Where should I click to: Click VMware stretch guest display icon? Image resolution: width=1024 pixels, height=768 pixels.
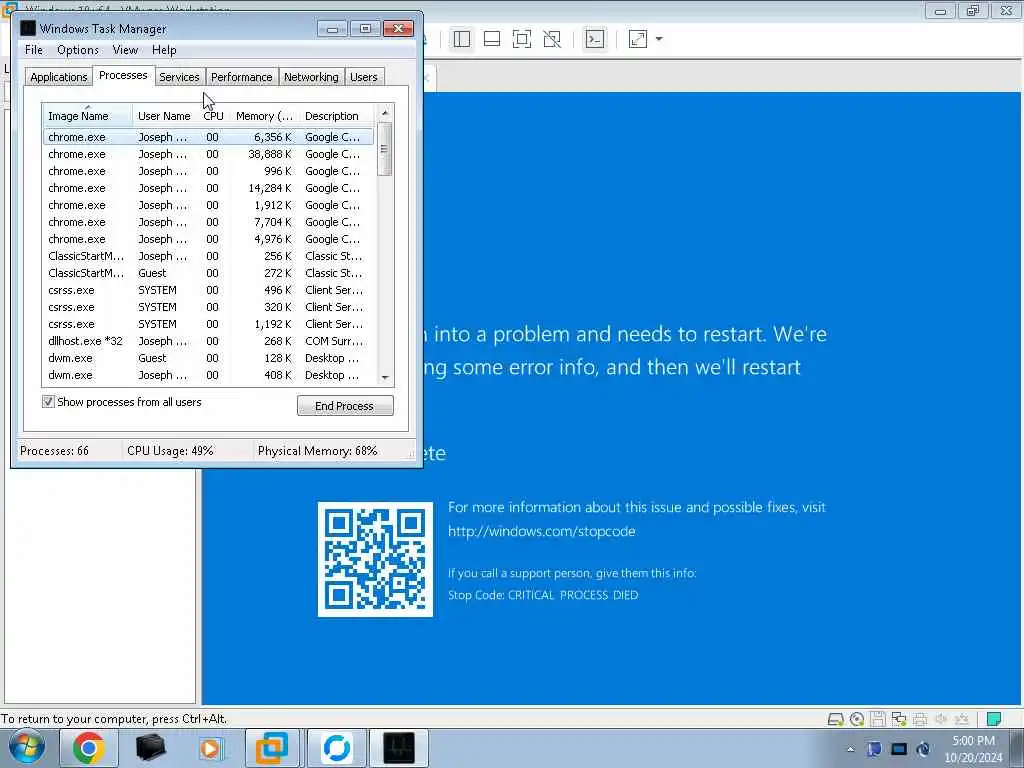638,39
